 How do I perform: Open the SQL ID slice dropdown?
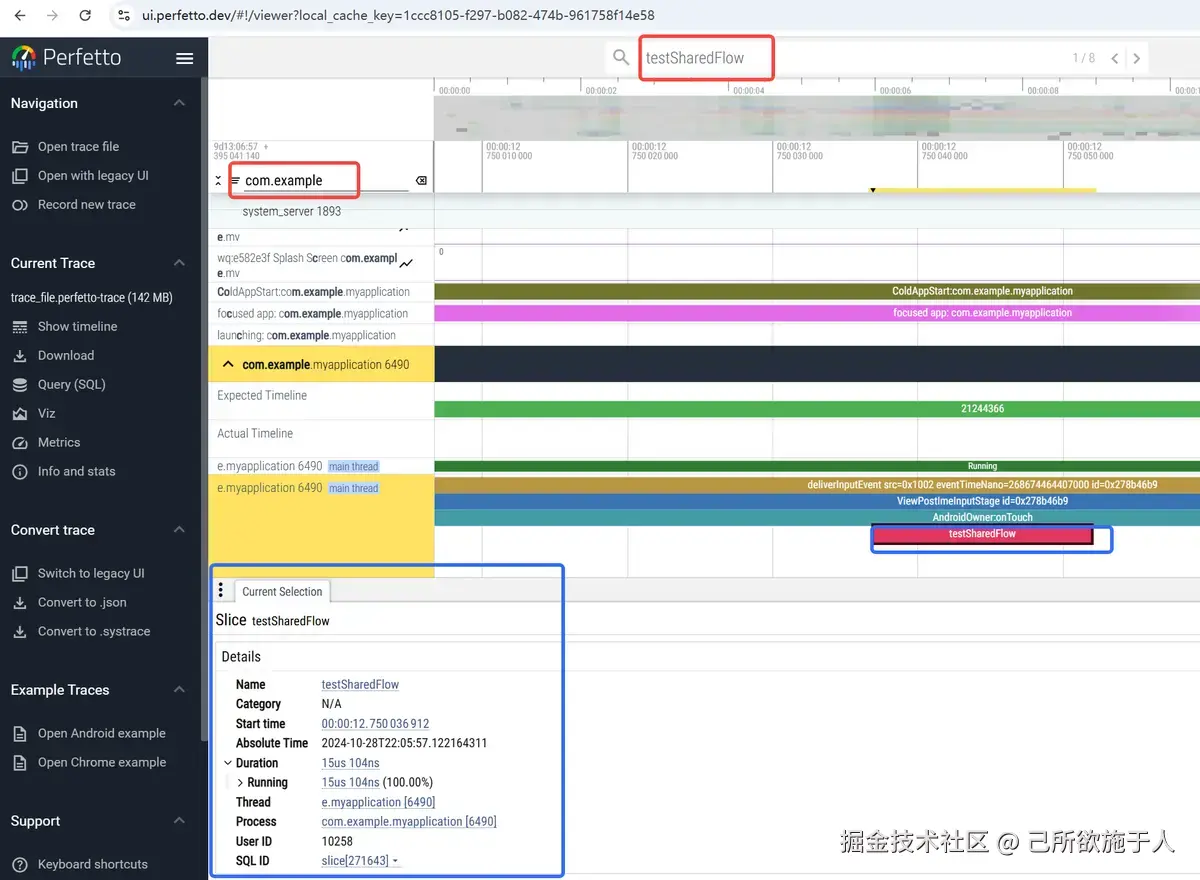(395, 862)
